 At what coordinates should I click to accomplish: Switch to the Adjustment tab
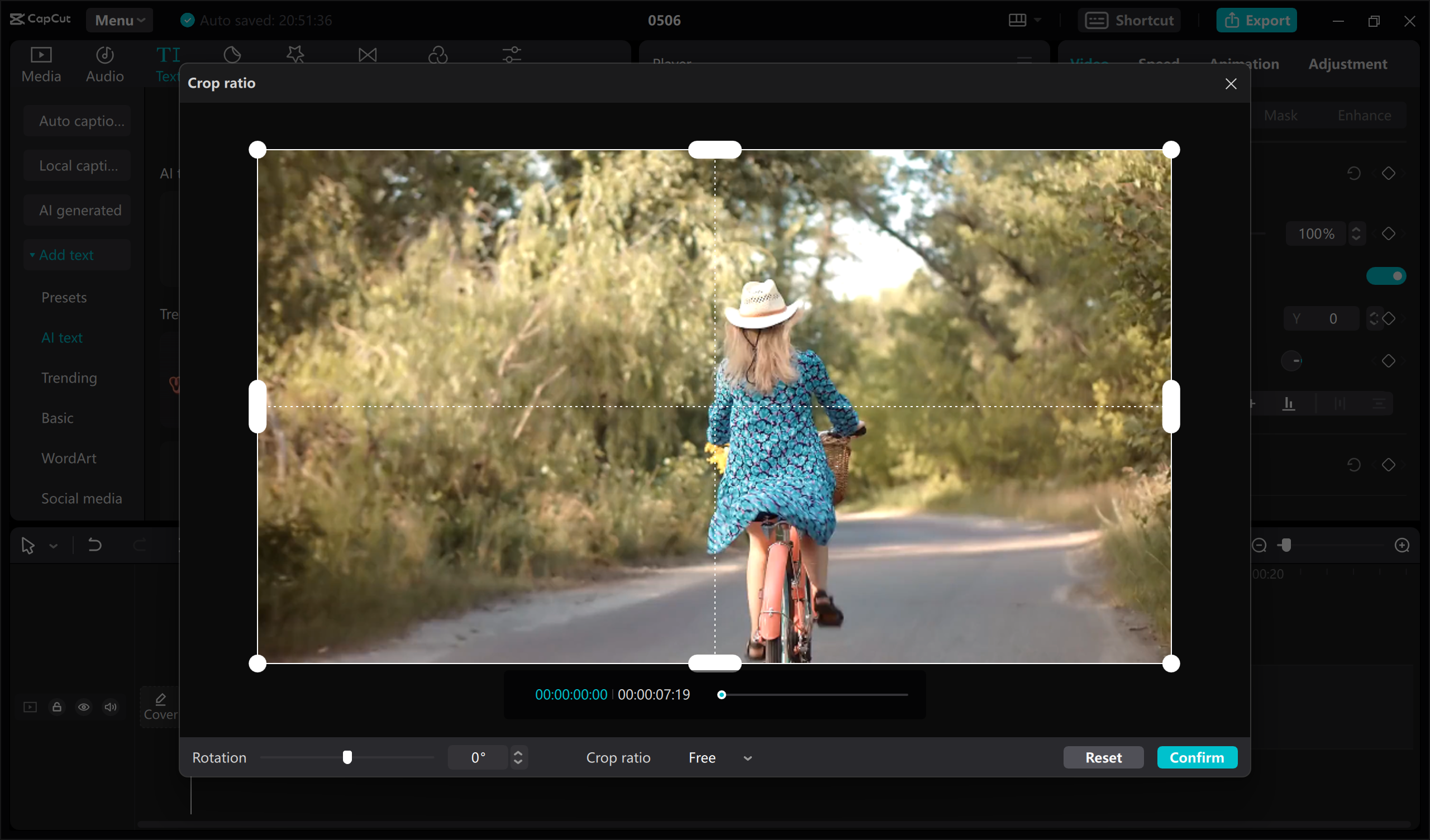pyautogui.click(x=1347, y=64)
